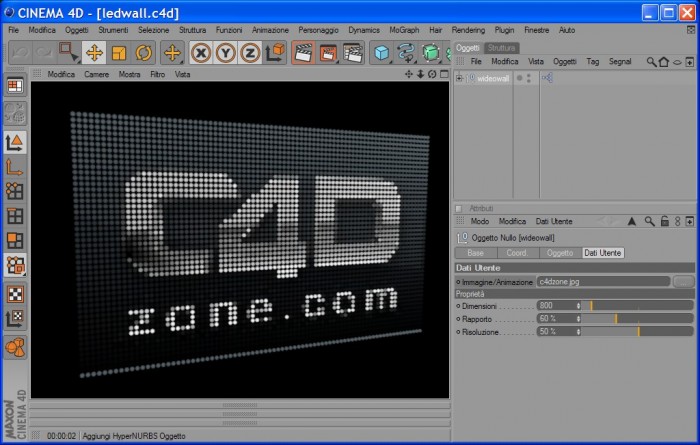
Task: Add a HyperNURBS object icon
Action: [431, 53]
